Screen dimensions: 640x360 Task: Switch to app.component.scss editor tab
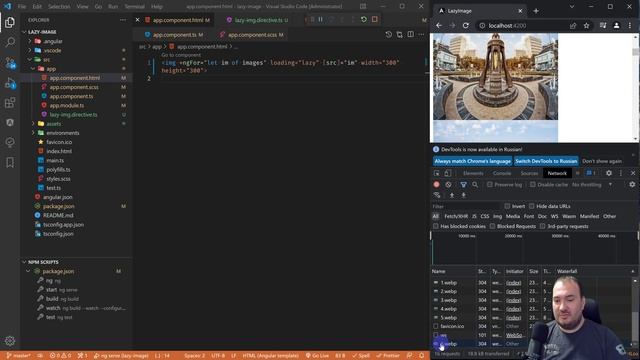(251, 35)
